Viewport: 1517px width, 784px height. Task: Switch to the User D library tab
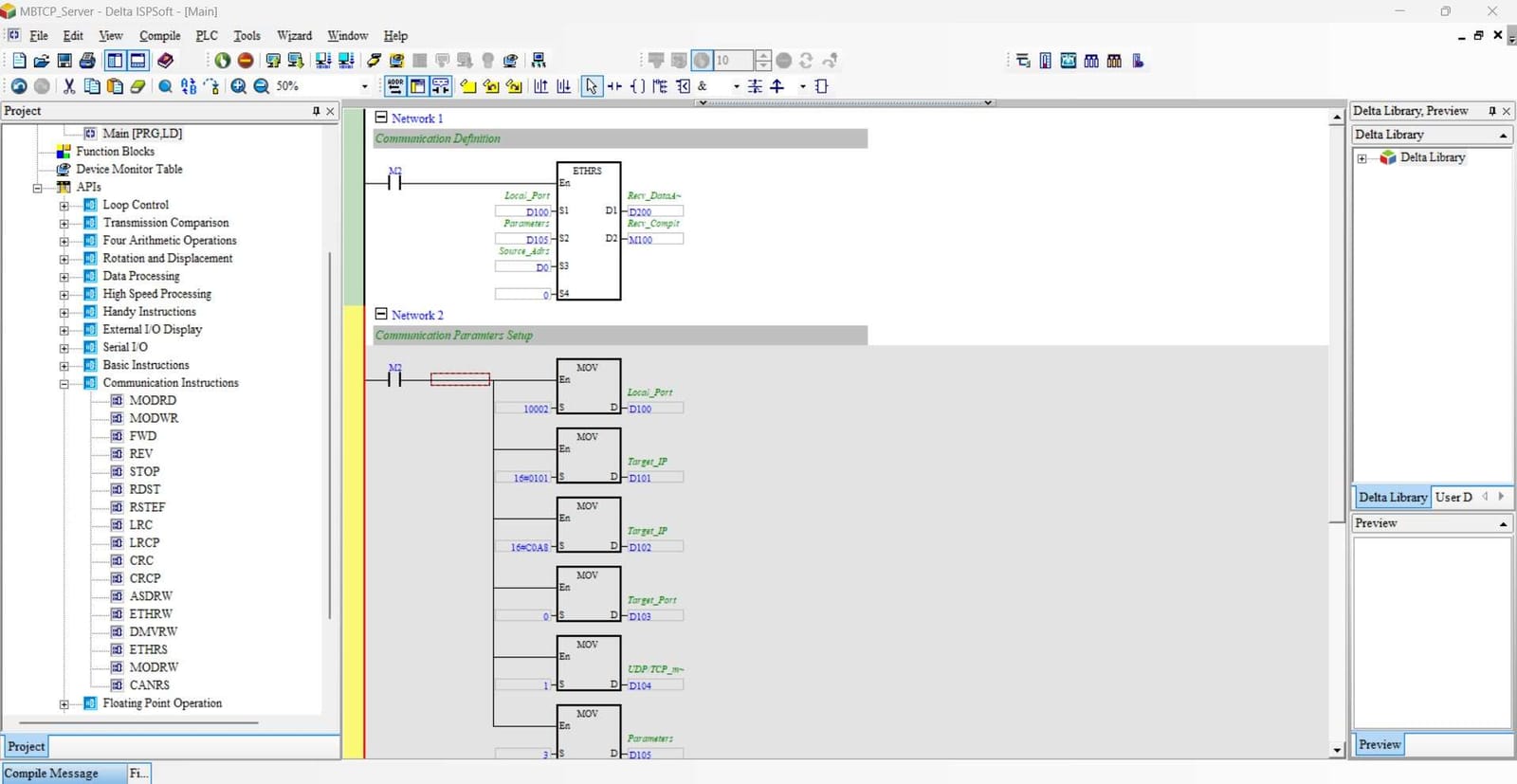1453,497
